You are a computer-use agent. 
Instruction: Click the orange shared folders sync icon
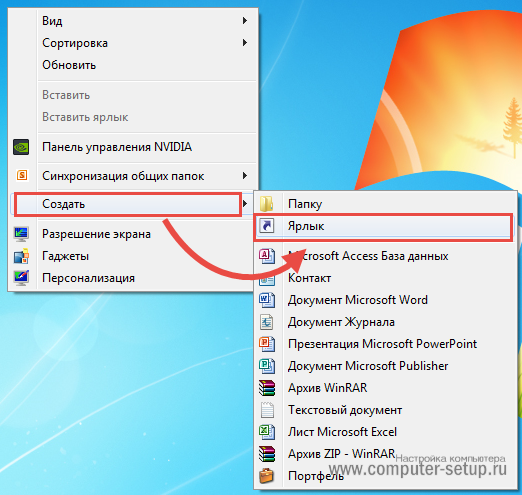click(22, 175)
